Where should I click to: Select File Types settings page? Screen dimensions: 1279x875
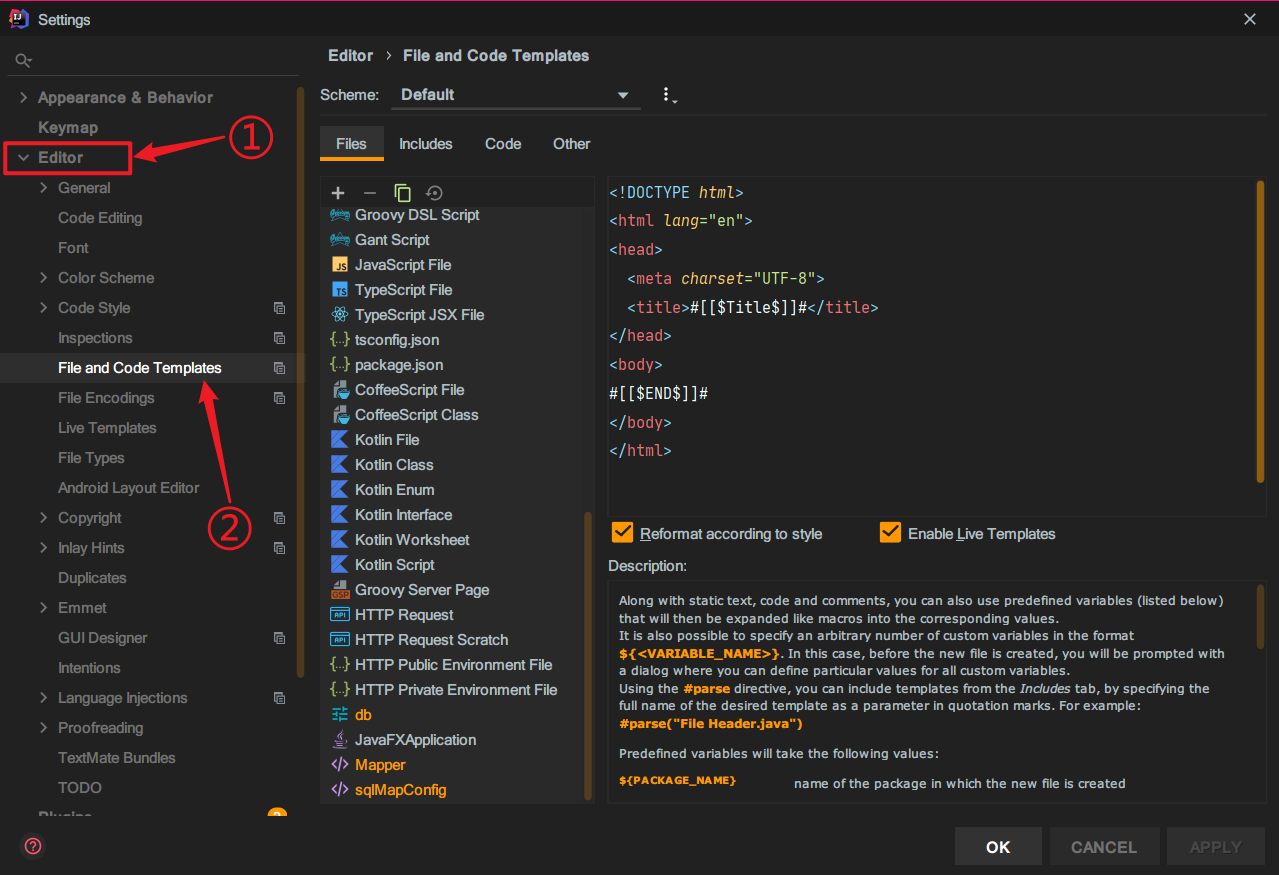pyautogui.click(x=91, y=458)
